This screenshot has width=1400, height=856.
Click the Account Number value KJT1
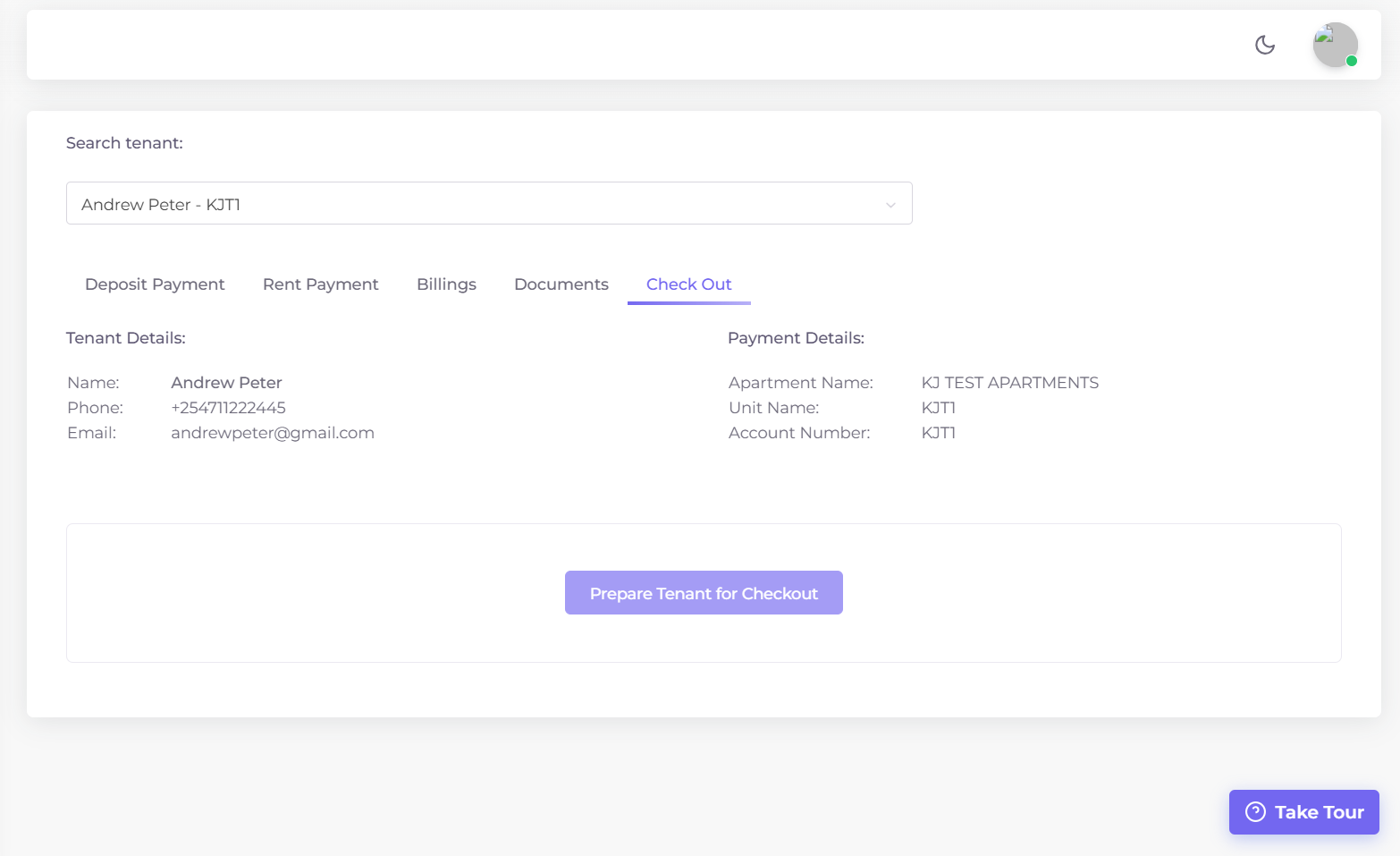tap(939, 433)
